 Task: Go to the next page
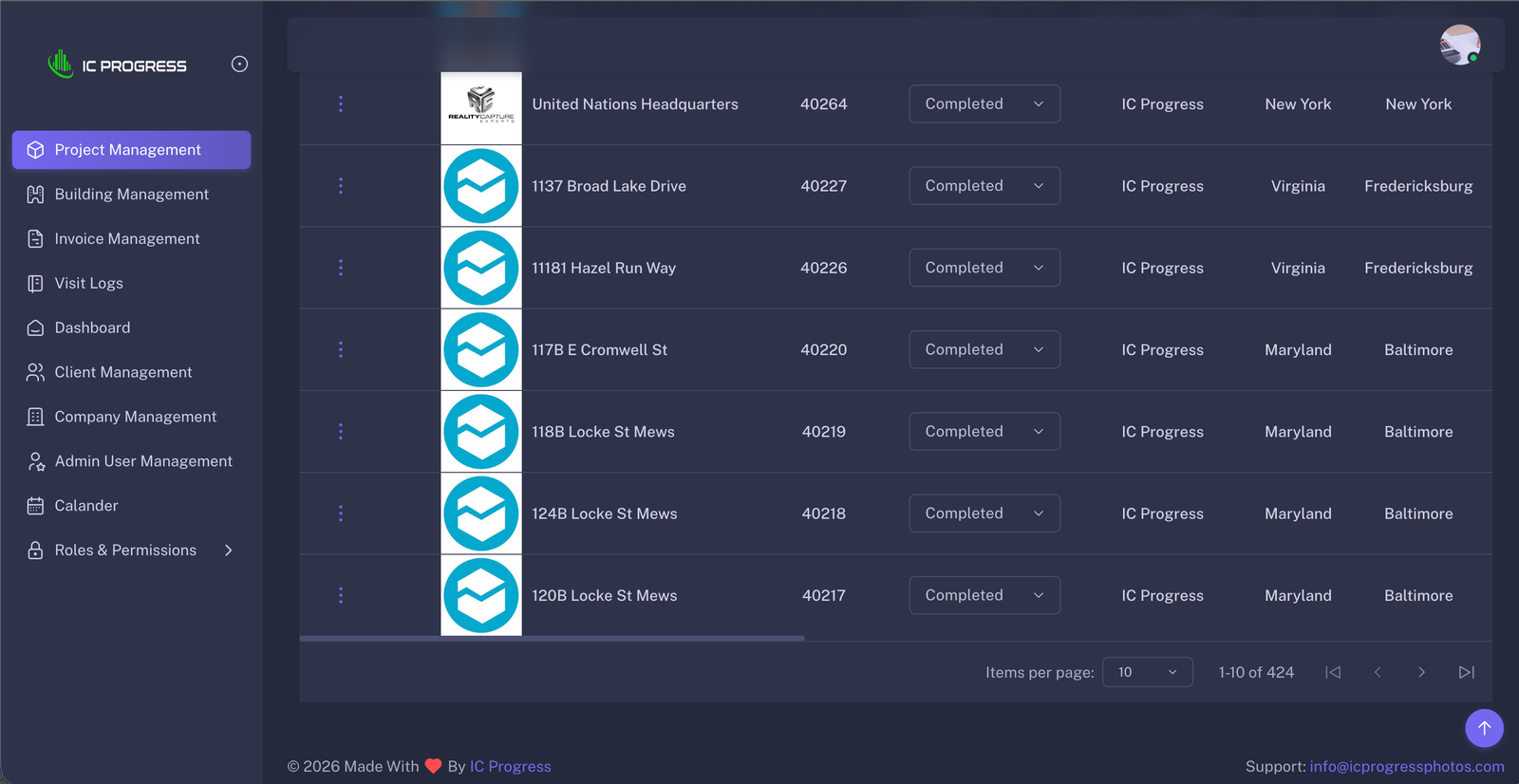(x=1421, y=672)
